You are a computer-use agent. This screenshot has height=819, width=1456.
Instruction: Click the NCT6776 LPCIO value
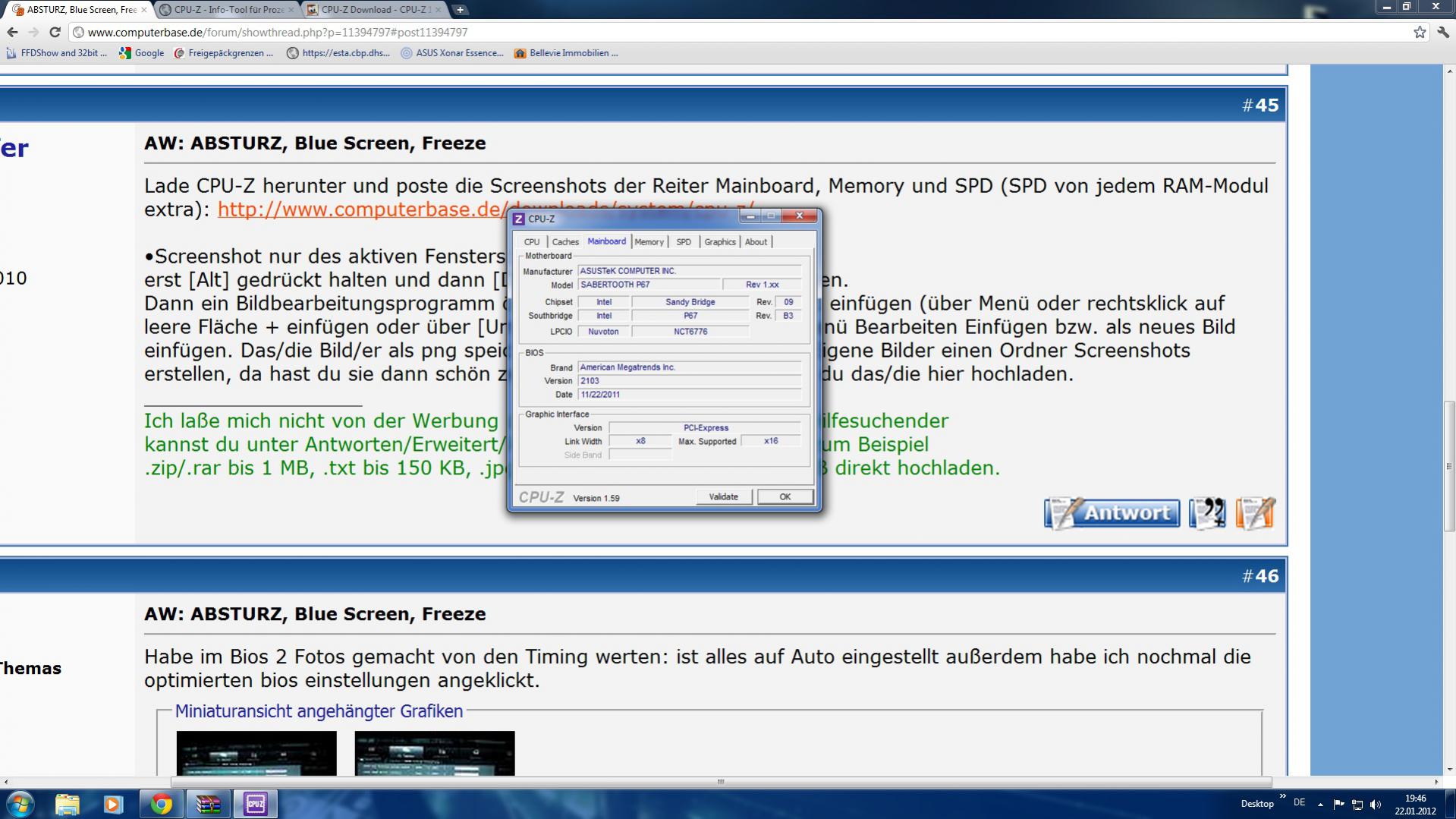click(x=690, y=332)
